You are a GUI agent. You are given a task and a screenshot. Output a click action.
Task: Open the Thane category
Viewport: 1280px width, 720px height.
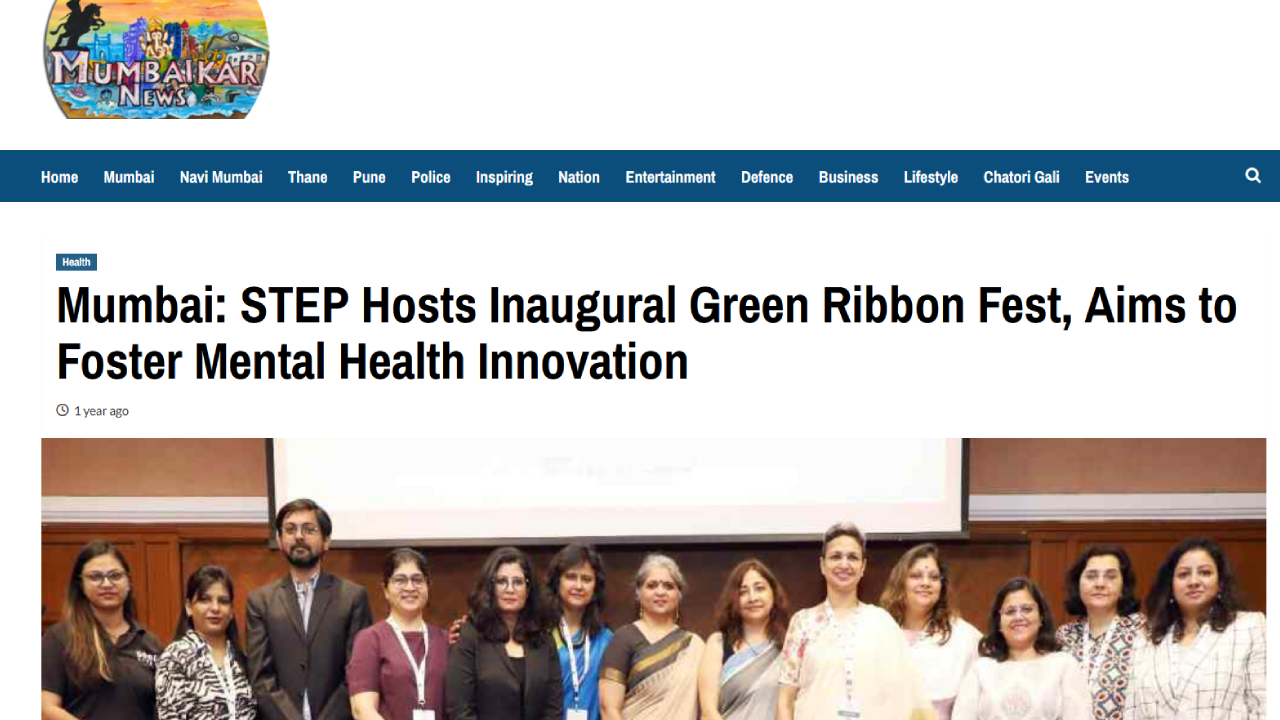click(x=308, y=177)
